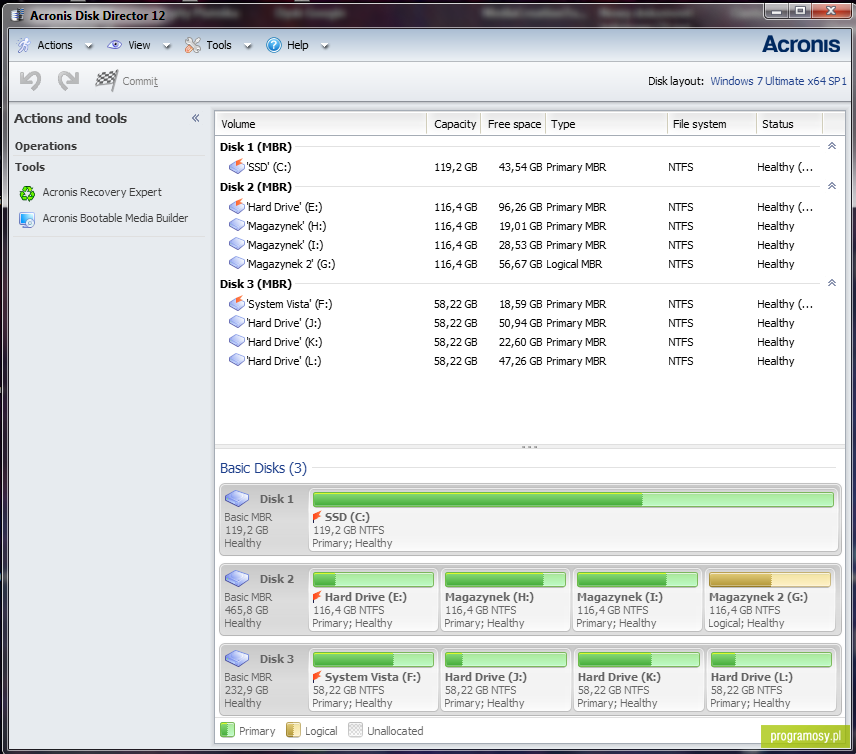Click the volume icon of 'Hard Drive' (E:)
Screen dimensions: 856x754
coord(236,206)
